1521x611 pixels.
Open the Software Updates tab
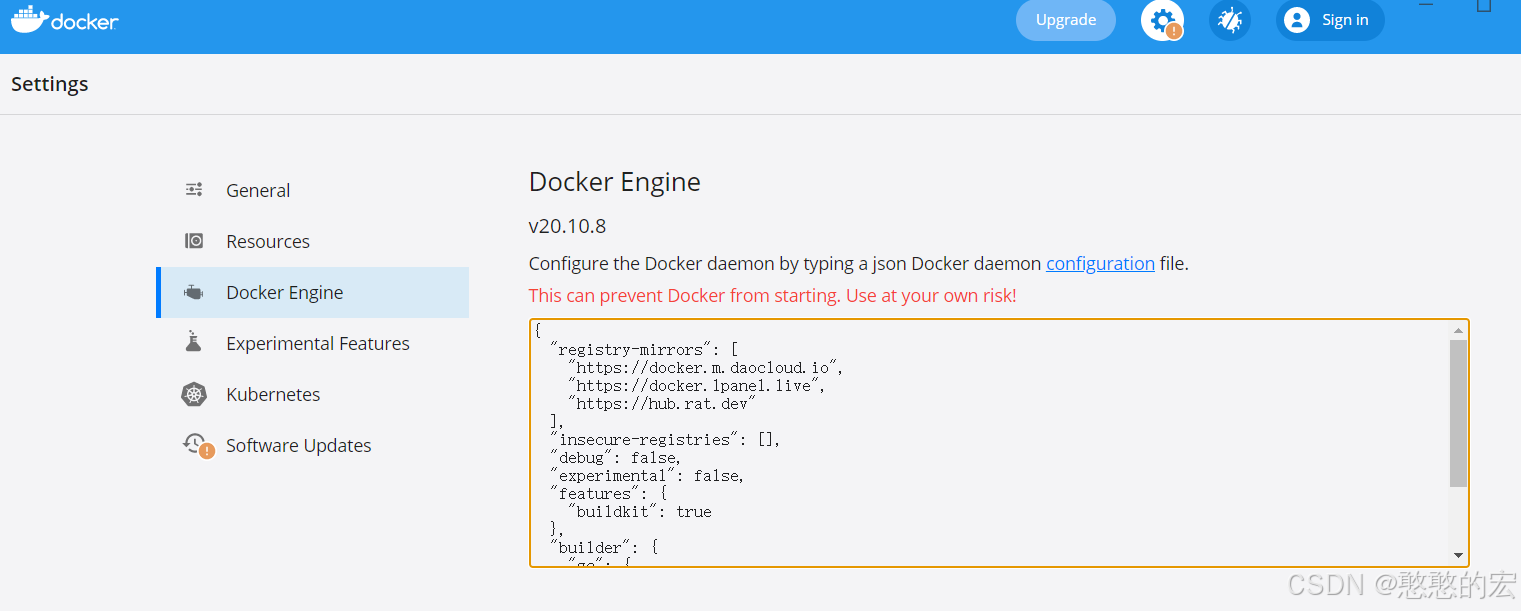(312, 445)
